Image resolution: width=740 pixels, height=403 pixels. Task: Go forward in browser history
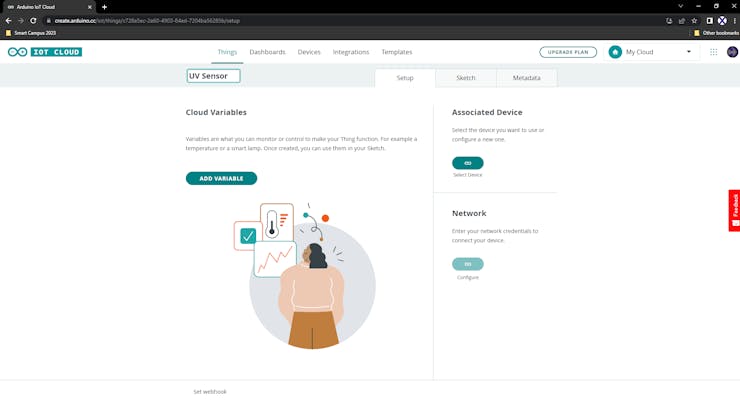click(x=21, y=21)
